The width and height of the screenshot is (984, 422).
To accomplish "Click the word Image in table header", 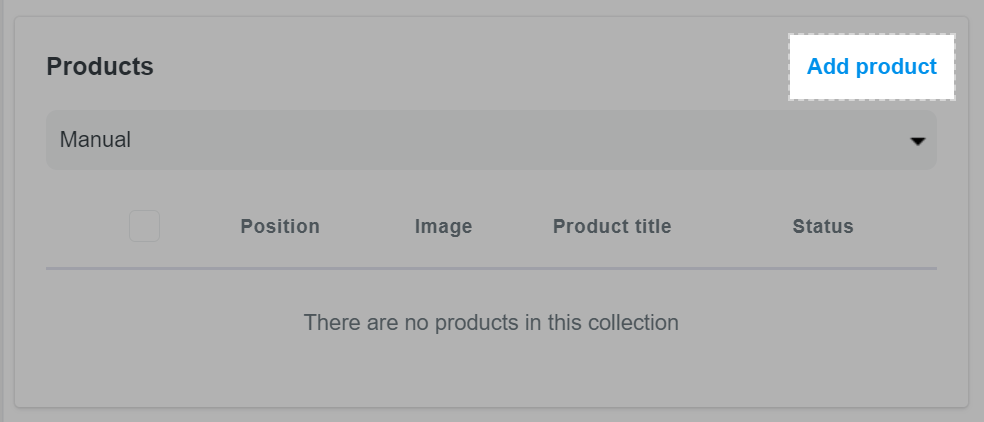I will tap(443, 226).
